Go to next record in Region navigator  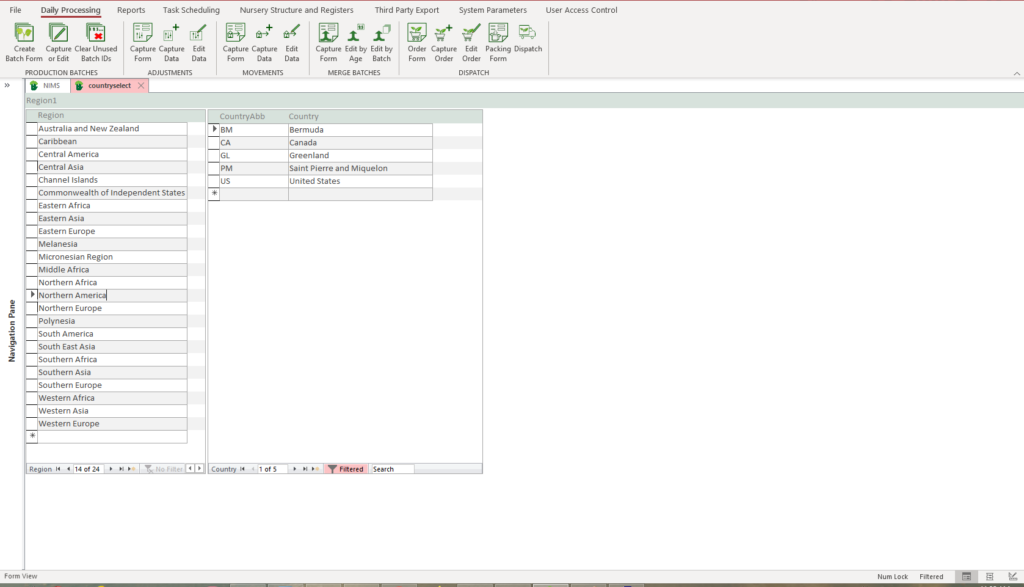[x=110, y=468]
